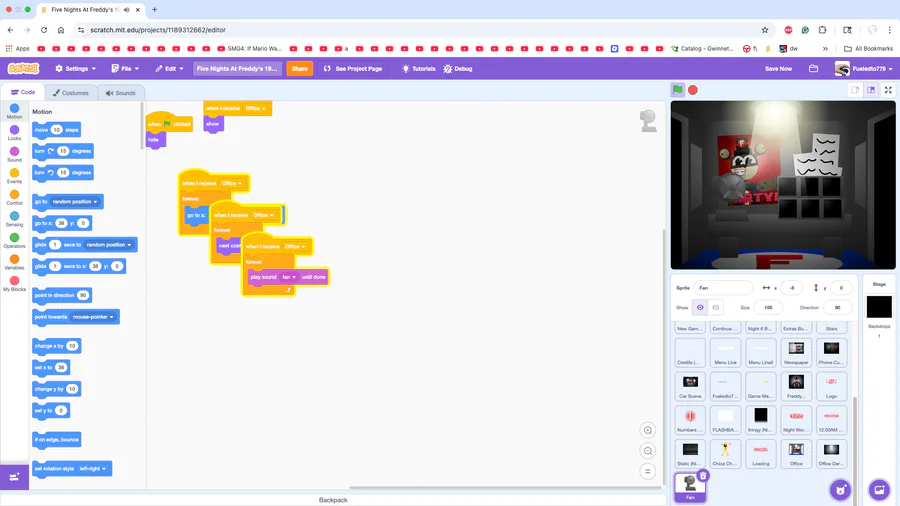
Task: Switch to large stage layout
Action: (x=871, y=89)
